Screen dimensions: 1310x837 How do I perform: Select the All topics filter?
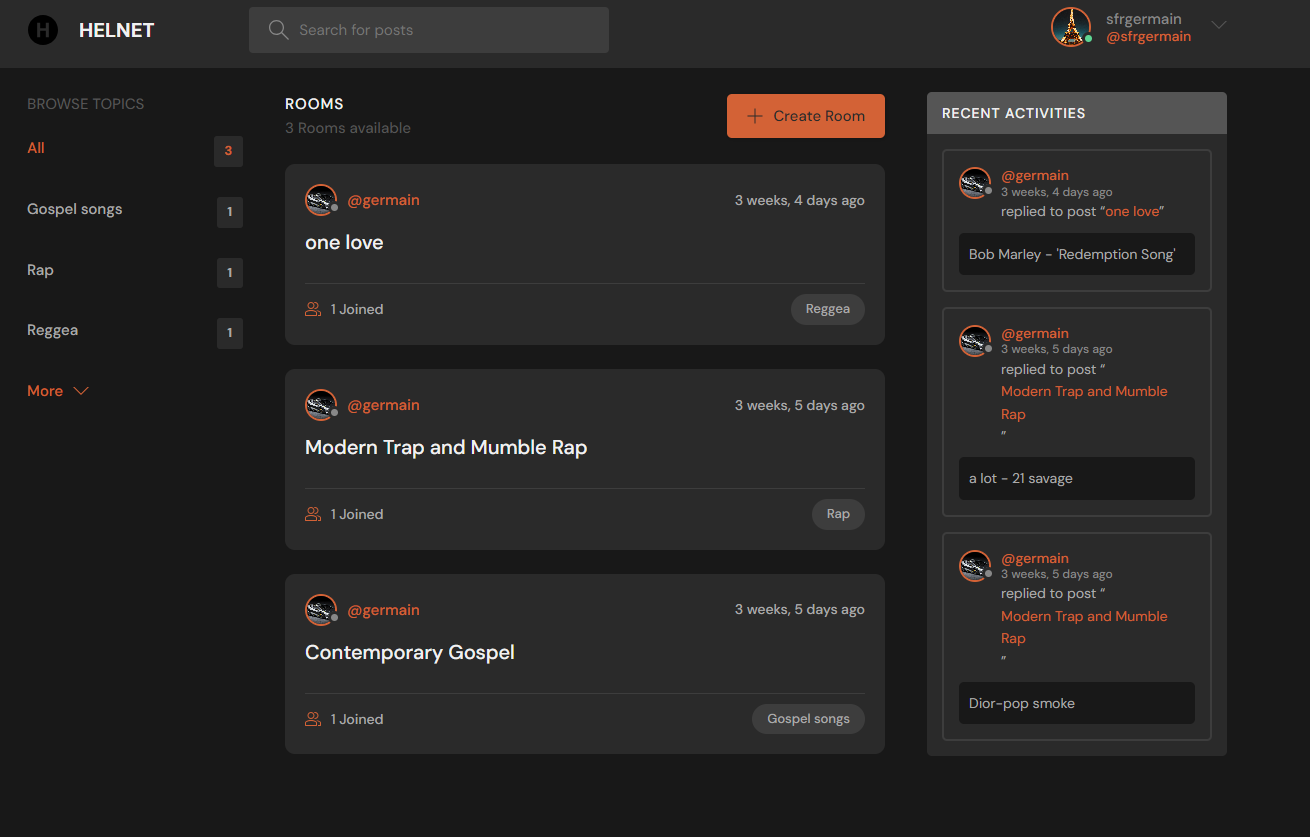(x=36, y=148)
